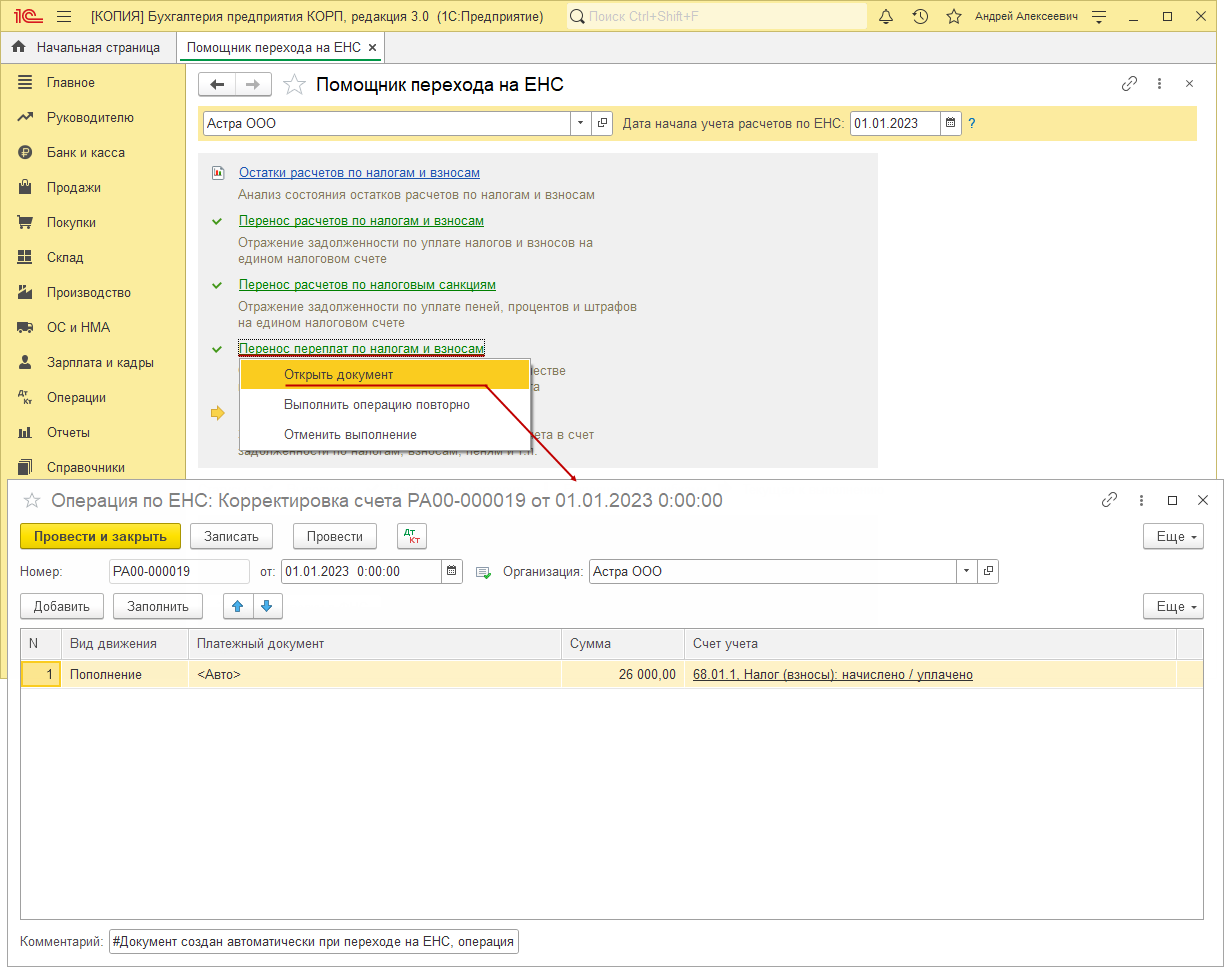The height and width of the screenshot is (969, 1225).
Task: Choose Выполнить операцию повторно
Action: pyautogui.click(x=385, y=405)
